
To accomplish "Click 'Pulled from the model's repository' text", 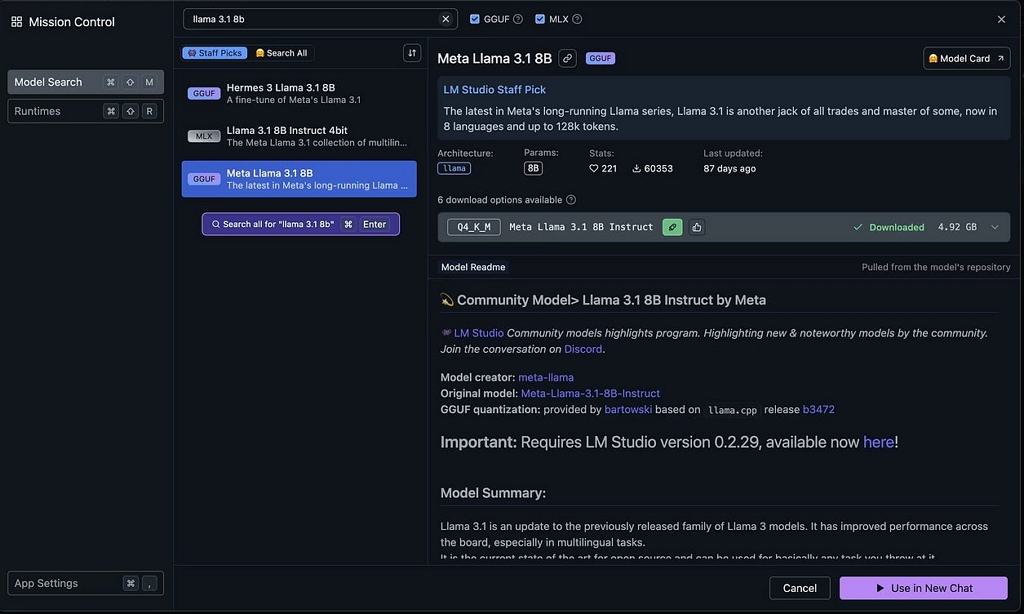I will pos(936,267).
